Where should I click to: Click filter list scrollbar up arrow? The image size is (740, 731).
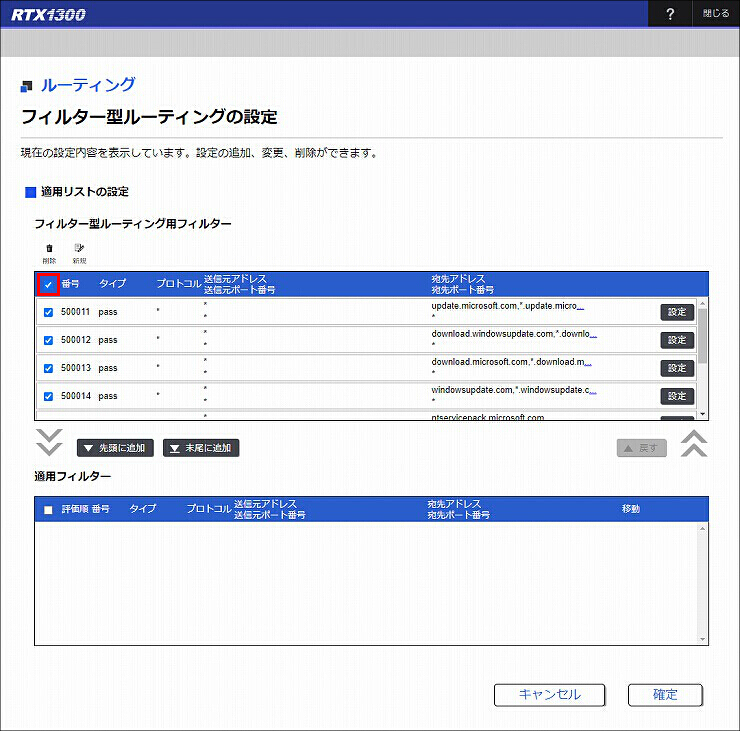(703, 303)
